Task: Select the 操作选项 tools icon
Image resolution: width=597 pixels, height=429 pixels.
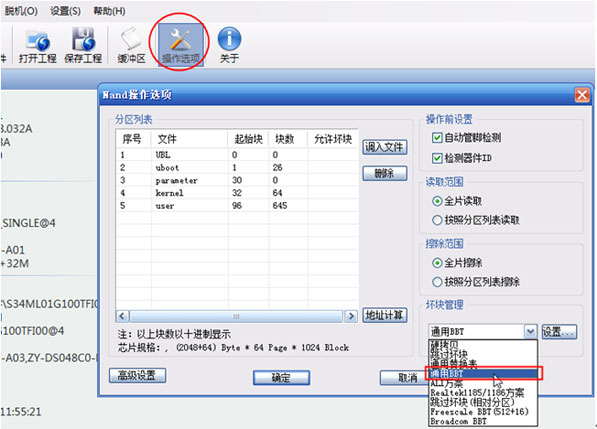Action: pos(181,46)
